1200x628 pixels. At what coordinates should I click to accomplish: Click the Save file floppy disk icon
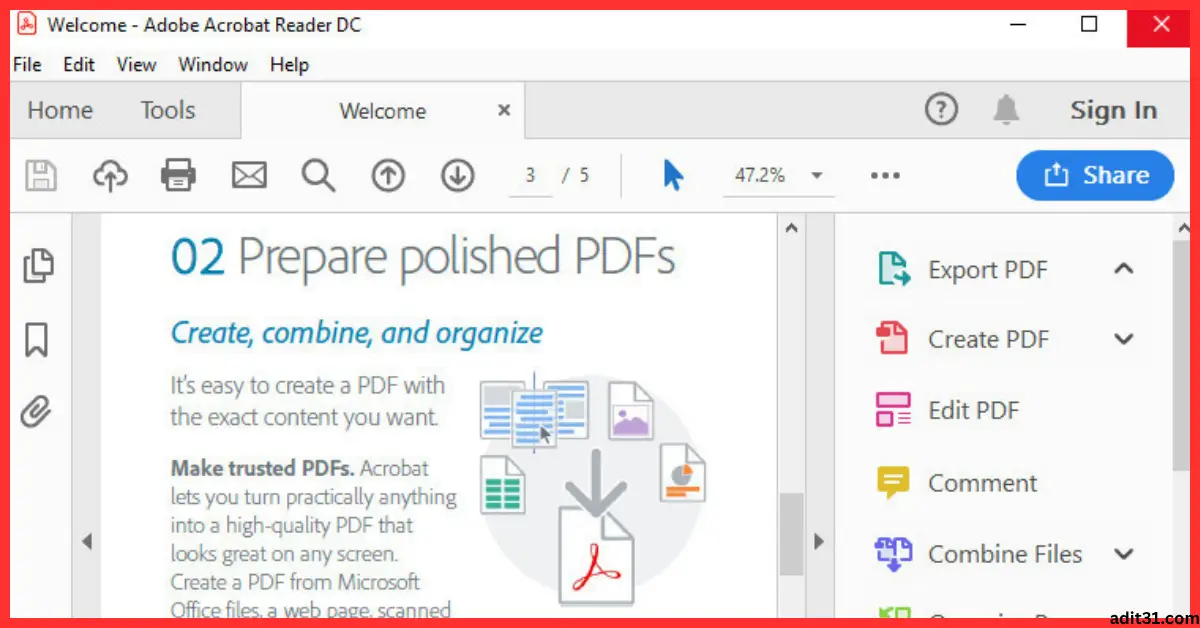(41, 176)
